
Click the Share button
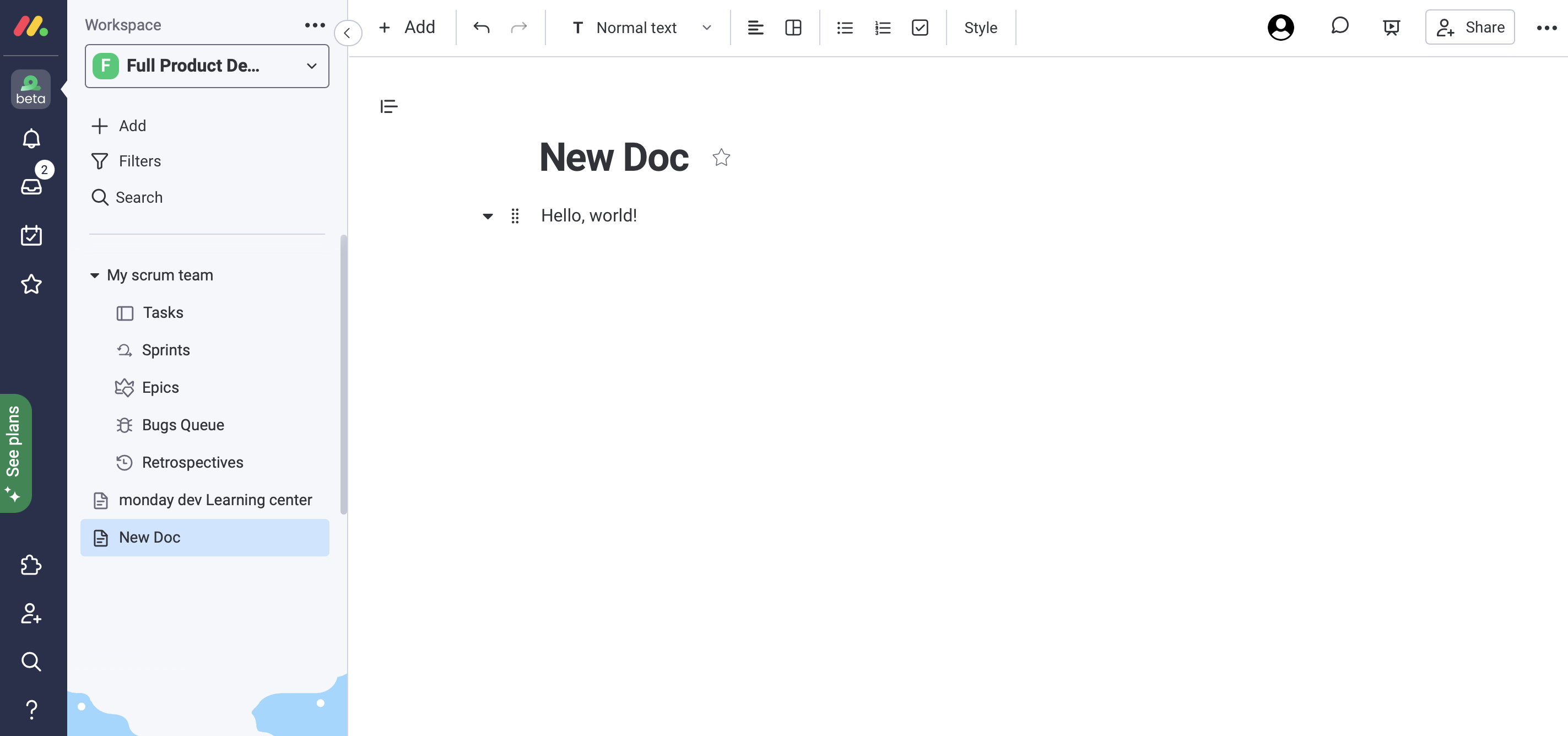[x=1470, y=26]
